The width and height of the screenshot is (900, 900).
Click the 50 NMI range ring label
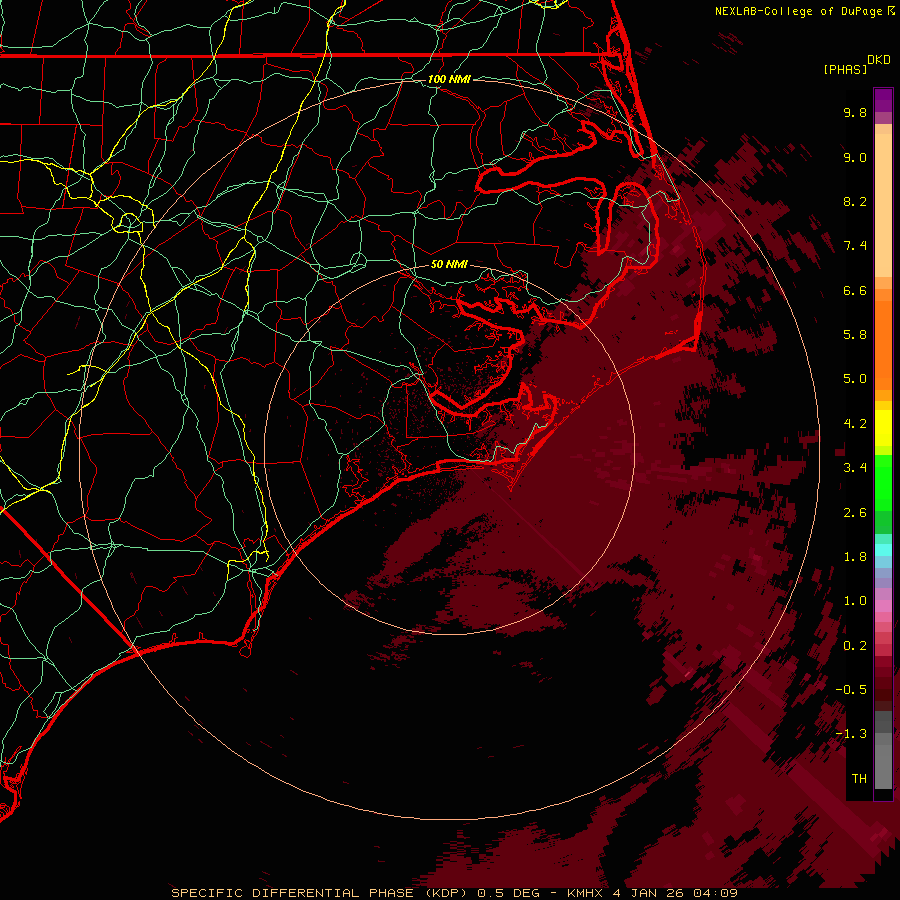pyautogui.click(x=449, y=264)
